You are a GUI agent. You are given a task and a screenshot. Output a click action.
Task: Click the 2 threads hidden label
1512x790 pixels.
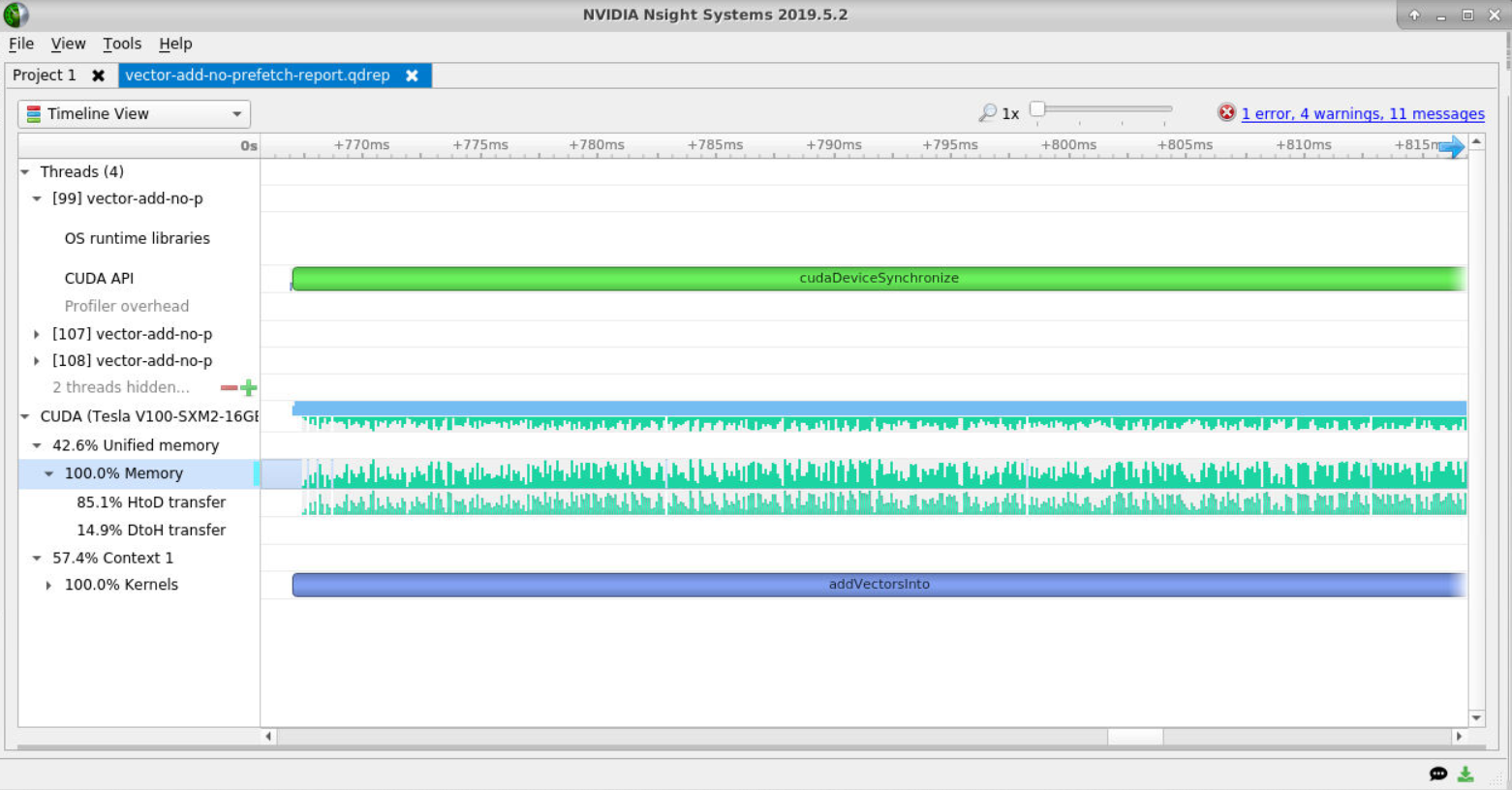point(121,387)
